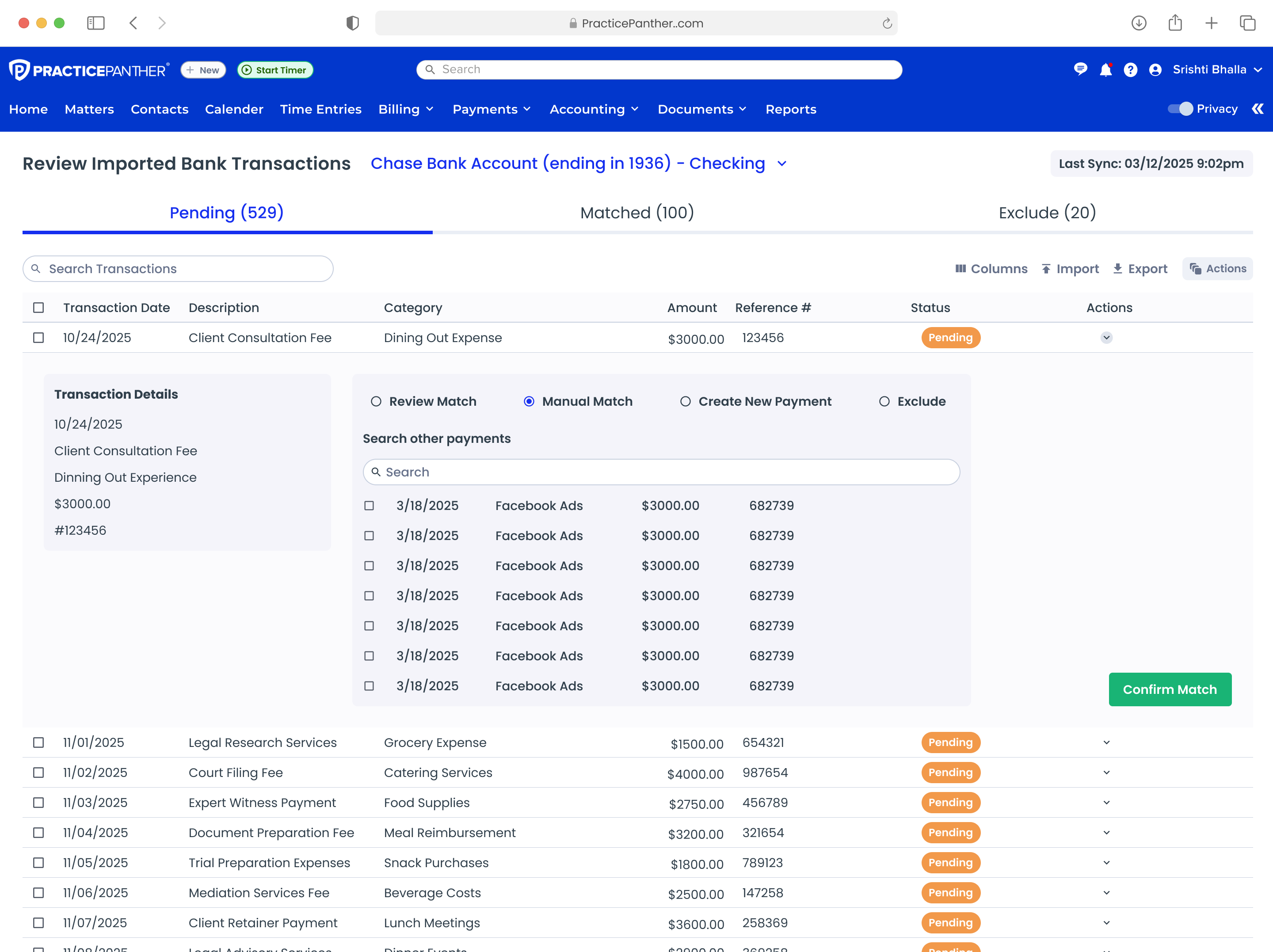Open the chat messages icon
This screenshot has height=952, width=1273.
1080,70
